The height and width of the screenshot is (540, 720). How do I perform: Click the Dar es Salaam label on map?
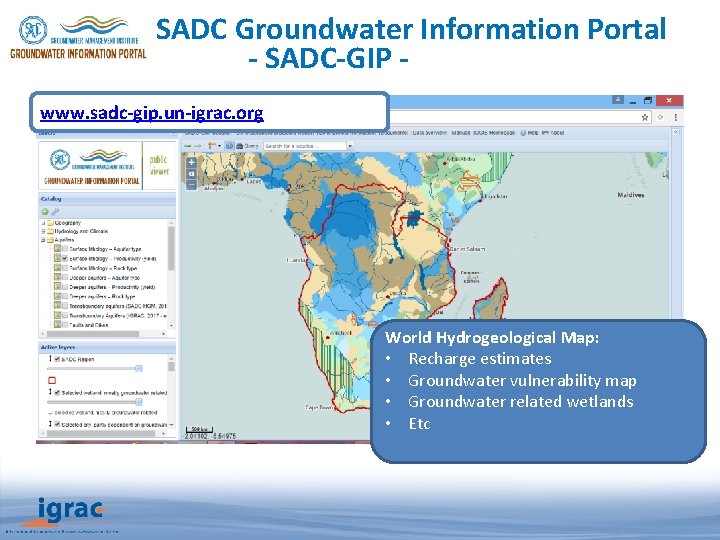click(467, 249)
